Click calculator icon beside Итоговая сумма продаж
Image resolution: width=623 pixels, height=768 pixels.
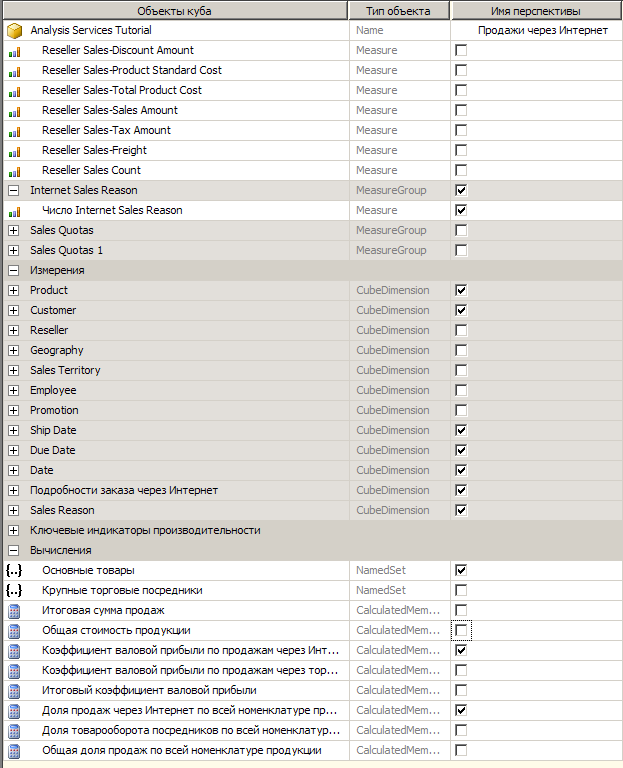click(x=14, y=611)
